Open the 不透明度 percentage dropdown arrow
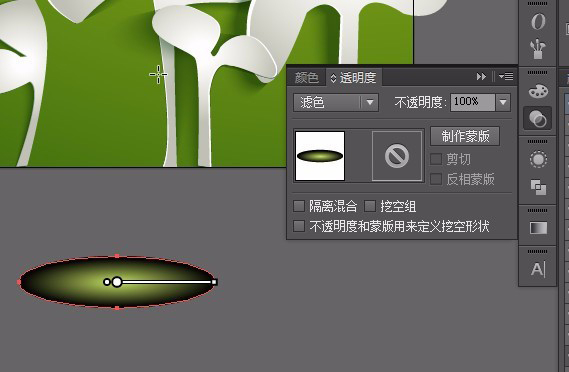Viewport: 569px width, 372px height. click(503, 102)
